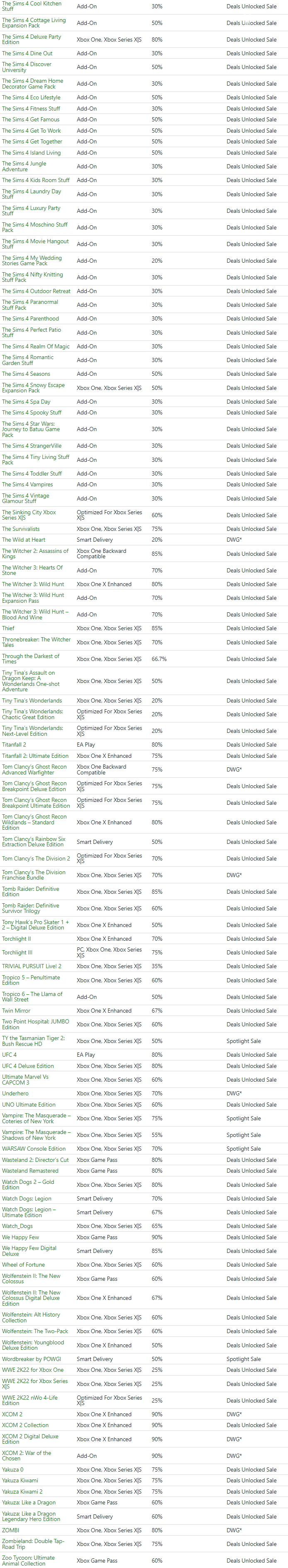Open the Thief game link
Viewport: 288px width, 1568px height.
(8, 628)
